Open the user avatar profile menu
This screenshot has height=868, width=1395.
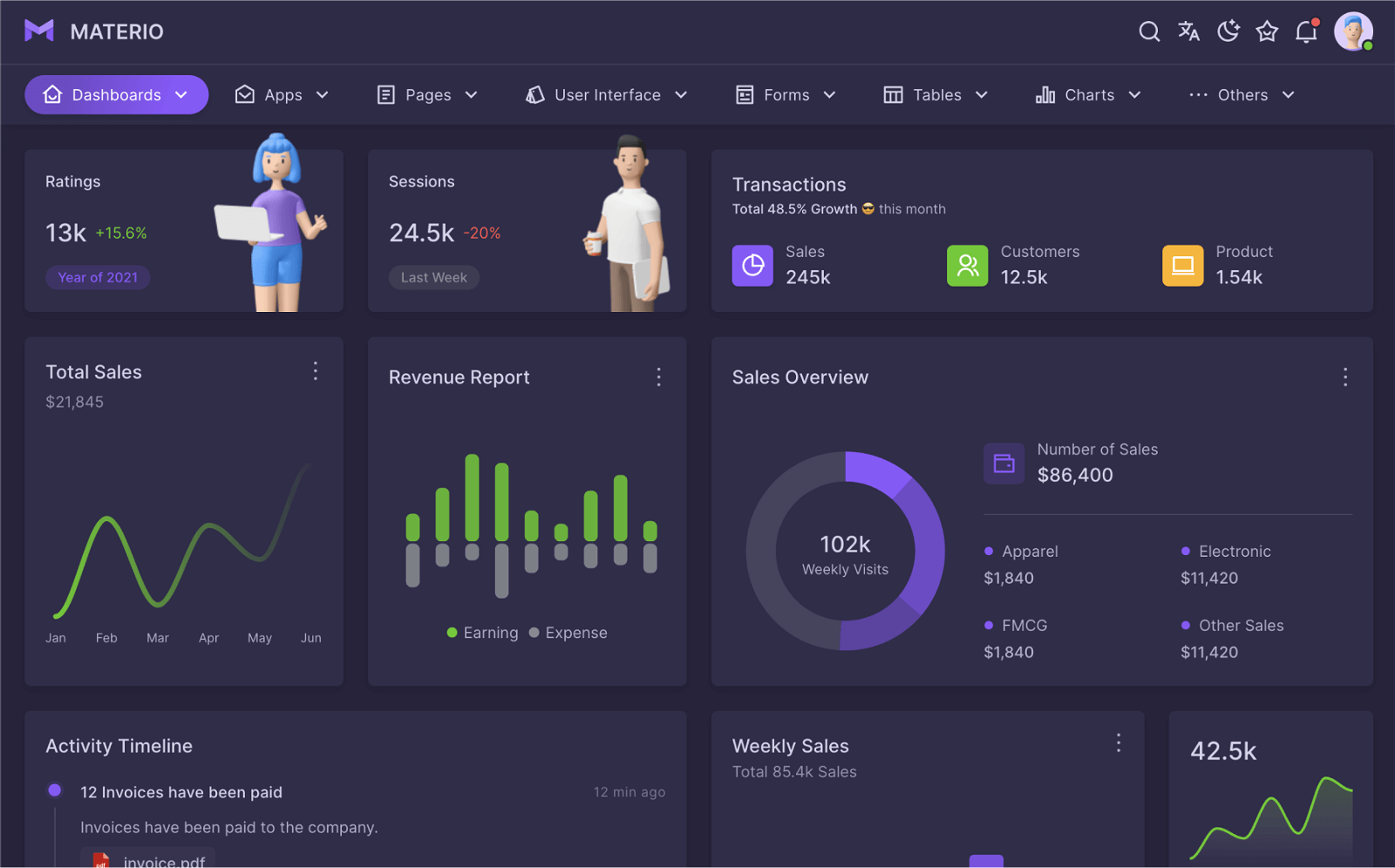click(x=1353, y=32)
